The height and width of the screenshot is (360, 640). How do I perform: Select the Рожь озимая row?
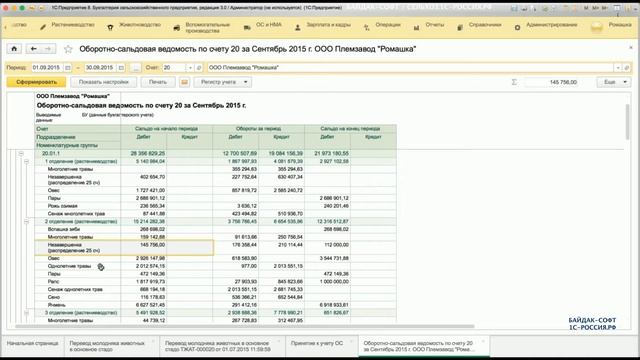click(216, 206)
